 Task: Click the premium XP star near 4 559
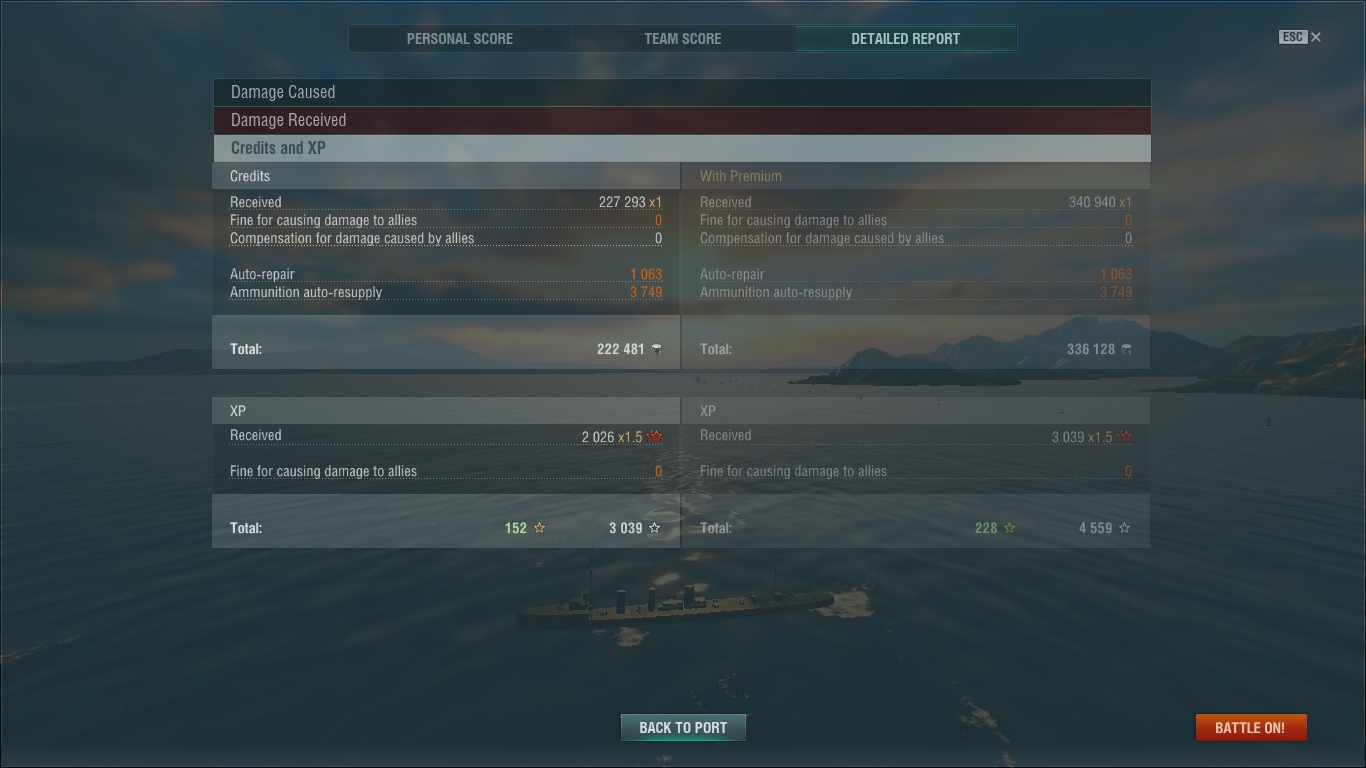tap(1125, 528)
